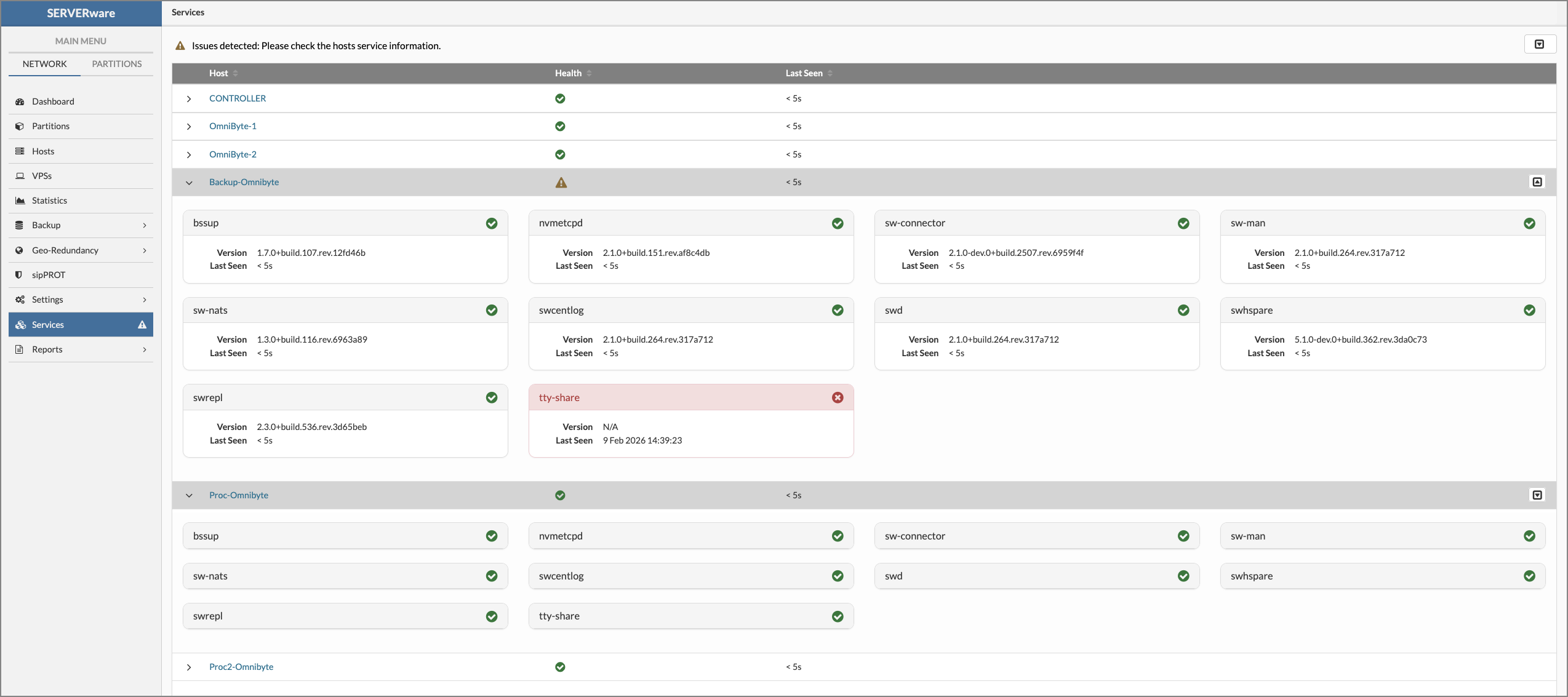
Task: Expand the Backup submenu arrow
Action: [x=145, y=226]
